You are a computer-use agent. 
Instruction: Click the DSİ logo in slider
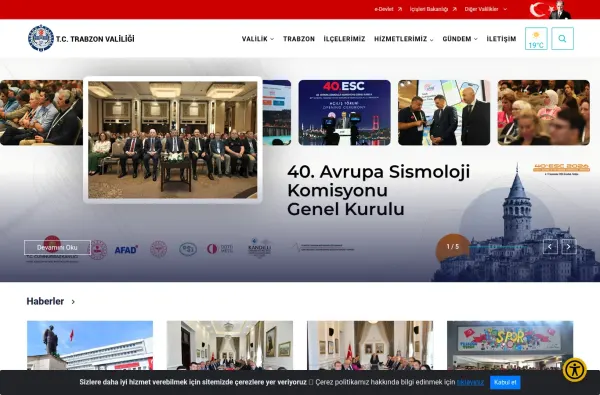[x=188, y=249]
